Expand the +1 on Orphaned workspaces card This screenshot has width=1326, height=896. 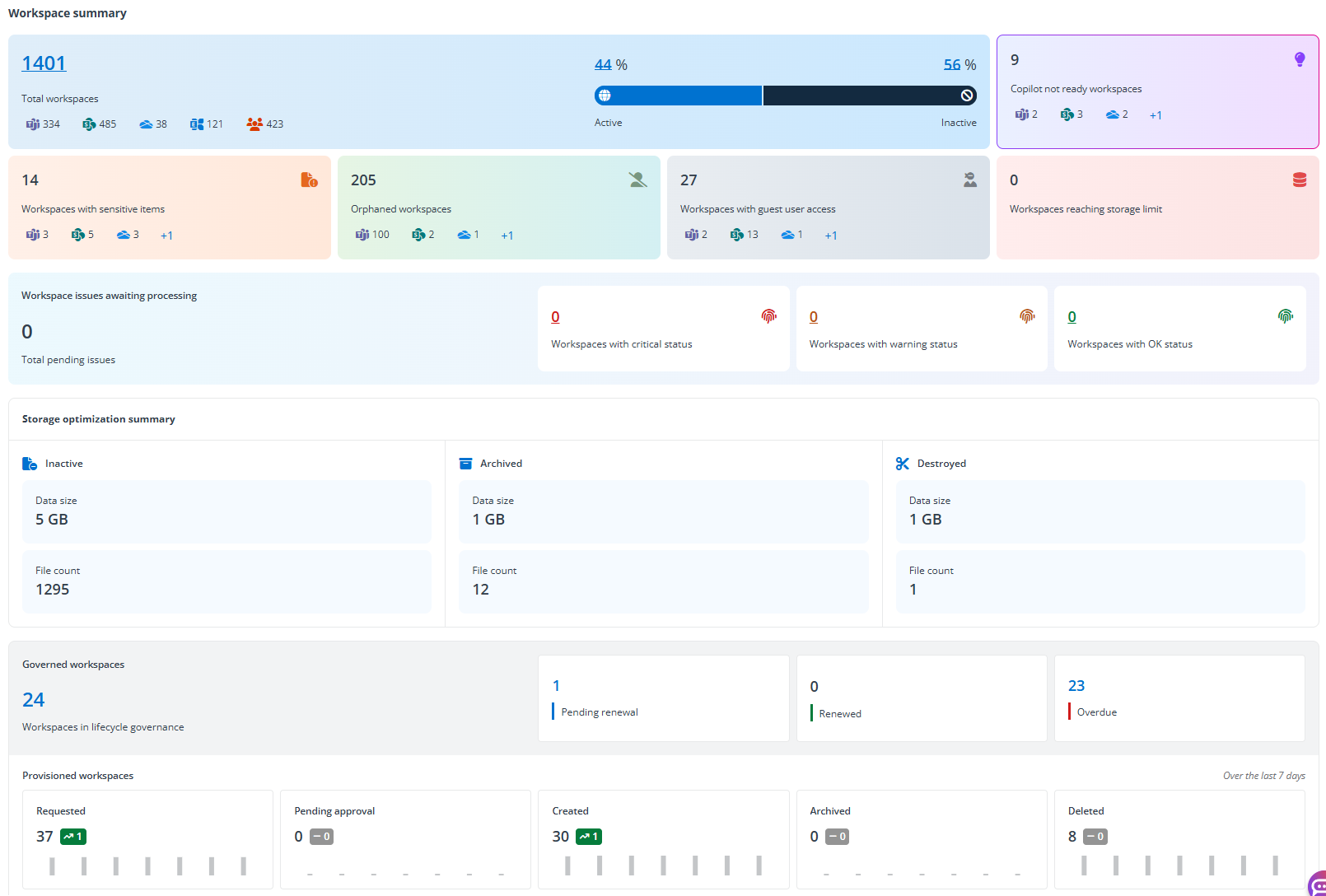[507, 235]
